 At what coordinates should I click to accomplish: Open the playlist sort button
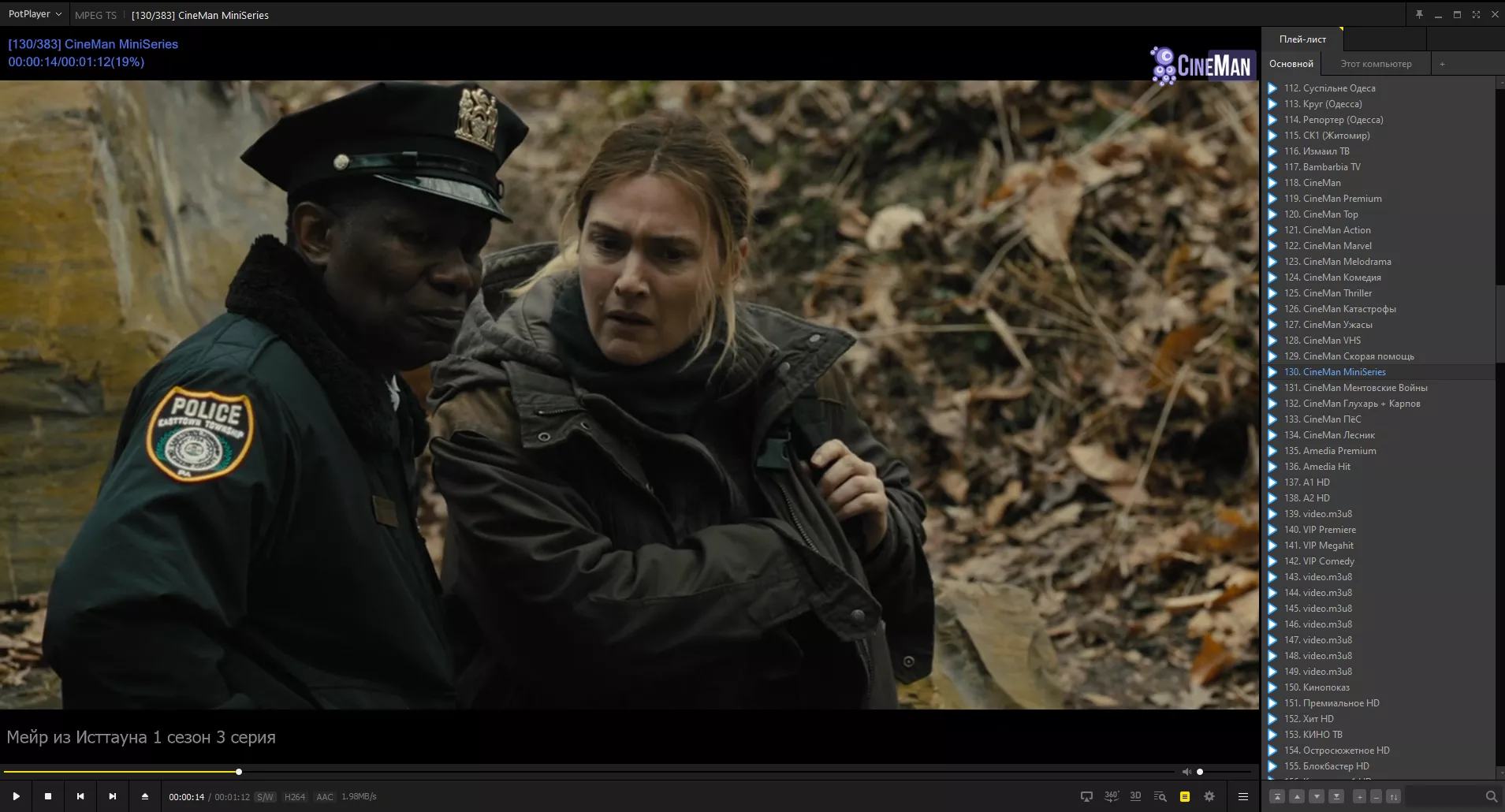click(1394, 796)
